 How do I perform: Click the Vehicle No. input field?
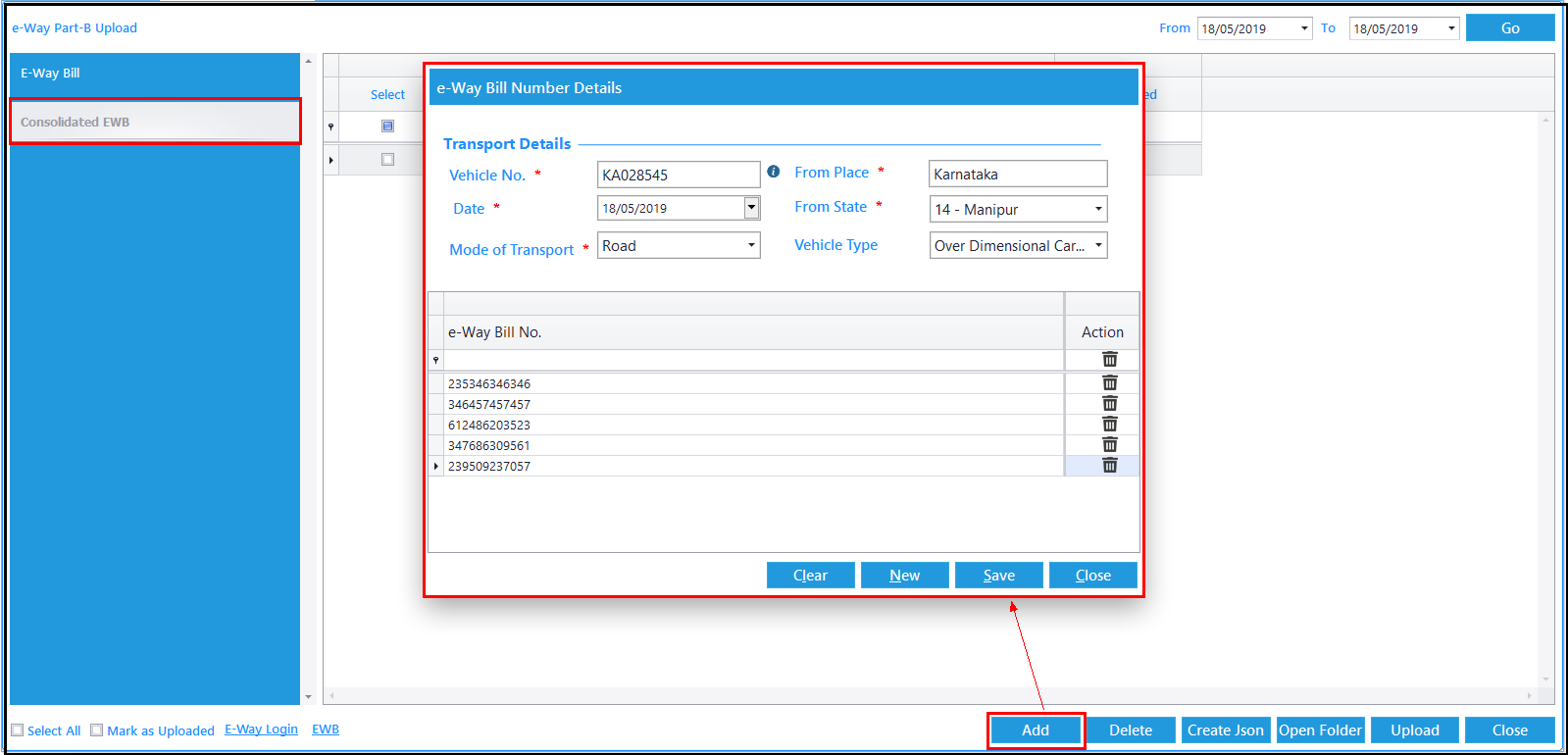(679, 175)
